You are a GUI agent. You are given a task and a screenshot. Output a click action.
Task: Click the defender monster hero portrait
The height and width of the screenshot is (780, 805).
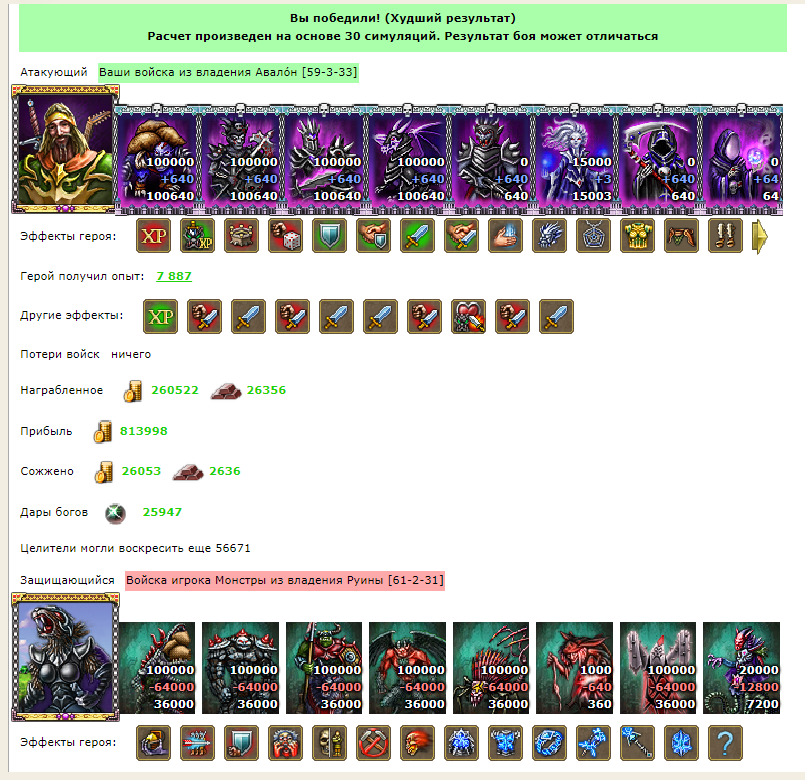(x=65, y=657)
